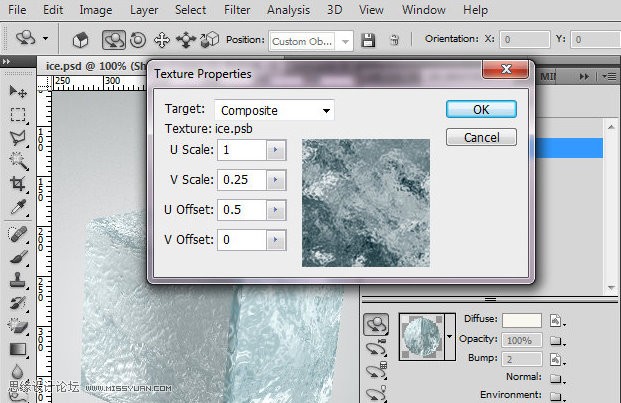Click the U Offset value field
621x403 pixels.
pos(242,210)
